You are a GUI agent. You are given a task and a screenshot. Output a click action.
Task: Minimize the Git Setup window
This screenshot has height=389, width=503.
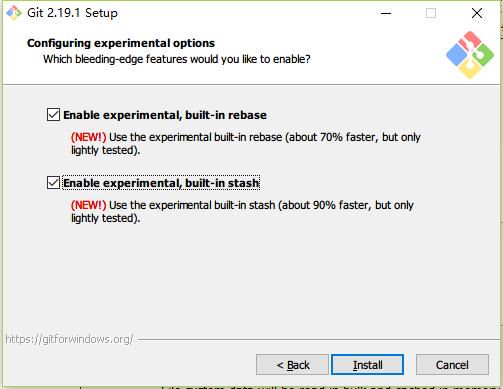tap(386, 13)
